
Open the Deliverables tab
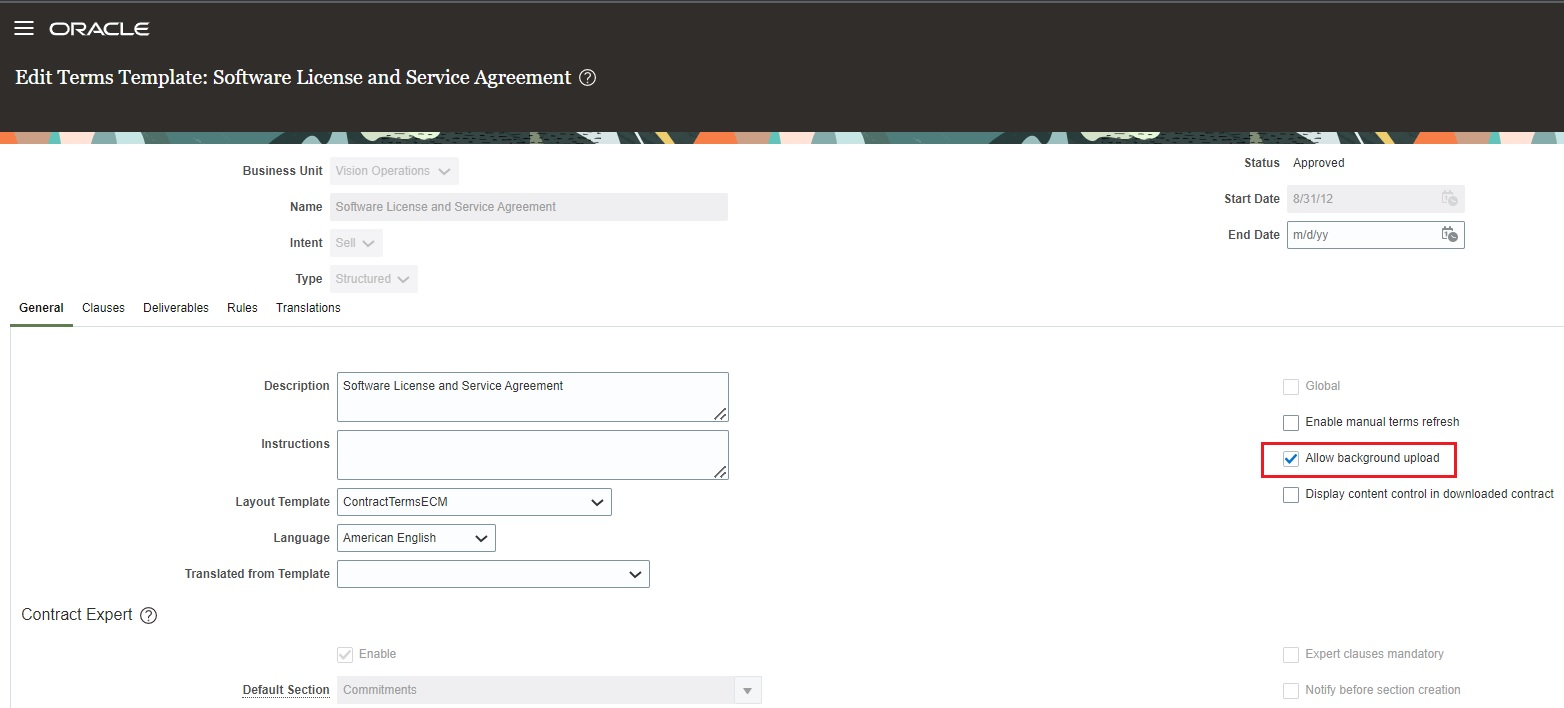coord(176,308)
